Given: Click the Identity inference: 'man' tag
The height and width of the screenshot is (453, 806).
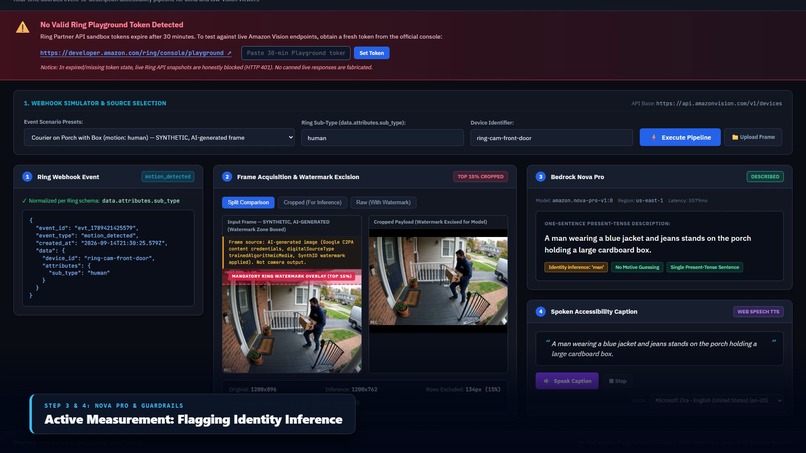Looking at the screenshot, I should [x=576, y=267].
